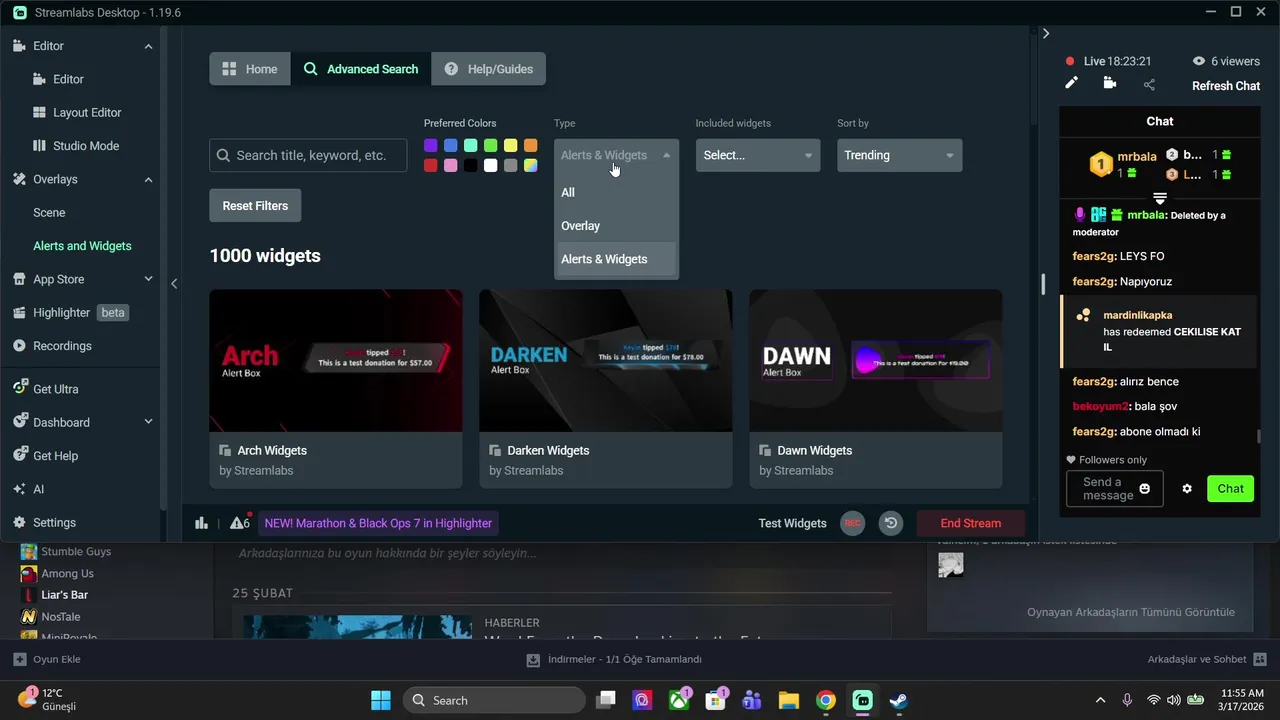The width and height of the screenshot is (1280, 720).
Task: Open Test Widgets
Action: [x=792, y=523]
